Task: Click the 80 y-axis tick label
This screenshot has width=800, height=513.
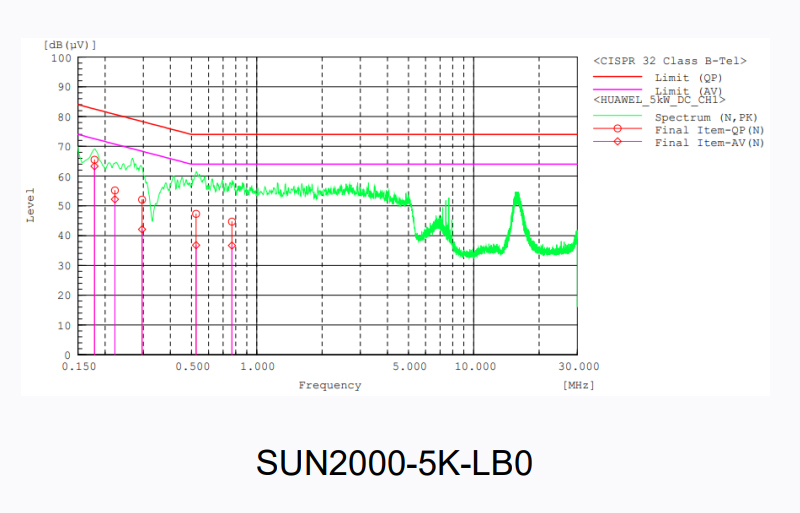Action: pyautogui.click(x=64, y=117)
